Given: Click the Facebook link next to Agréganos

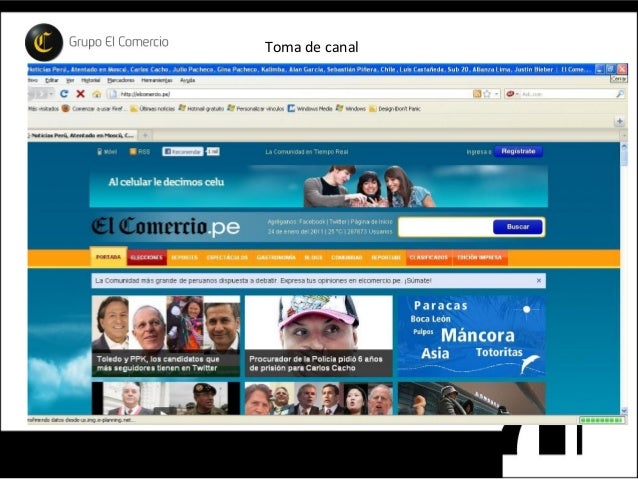Looking at the screenshot, I should pos(312,222).
